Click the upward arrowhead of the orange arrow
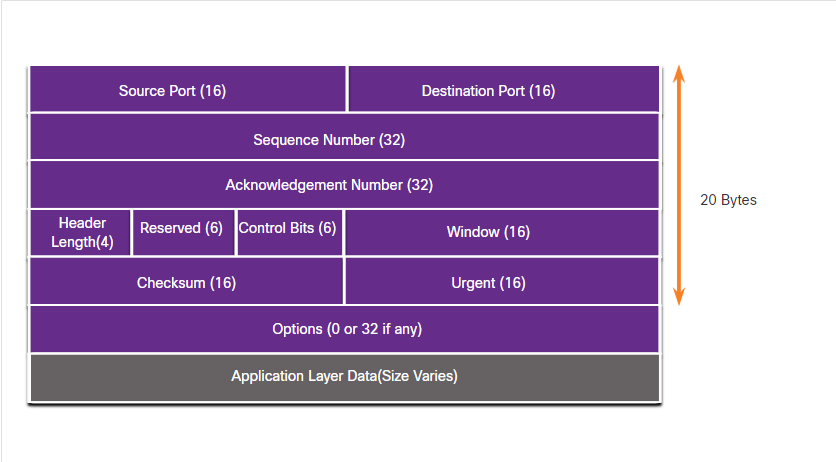This screenshot has height=462, width=836. (679, 74)
